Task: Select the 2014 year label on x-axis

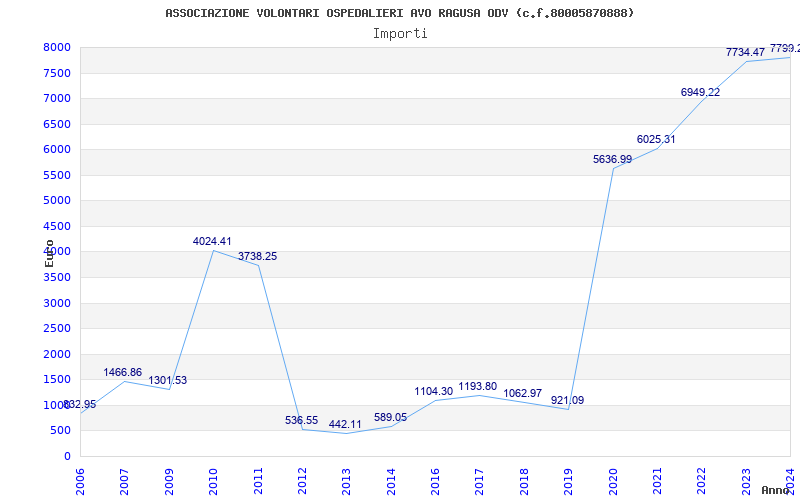Action: [x=391, y=482]
